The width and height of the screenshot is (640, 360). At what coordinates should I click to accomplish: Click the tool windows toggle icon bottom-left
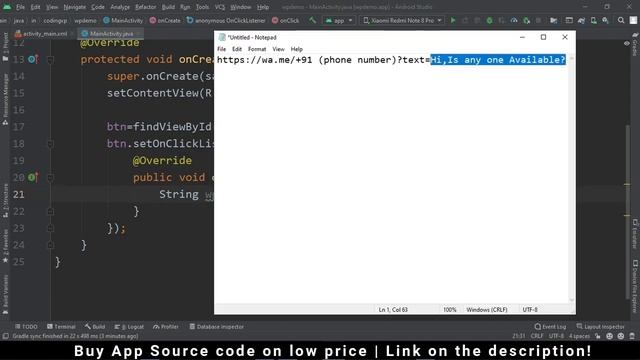[5, 336]
